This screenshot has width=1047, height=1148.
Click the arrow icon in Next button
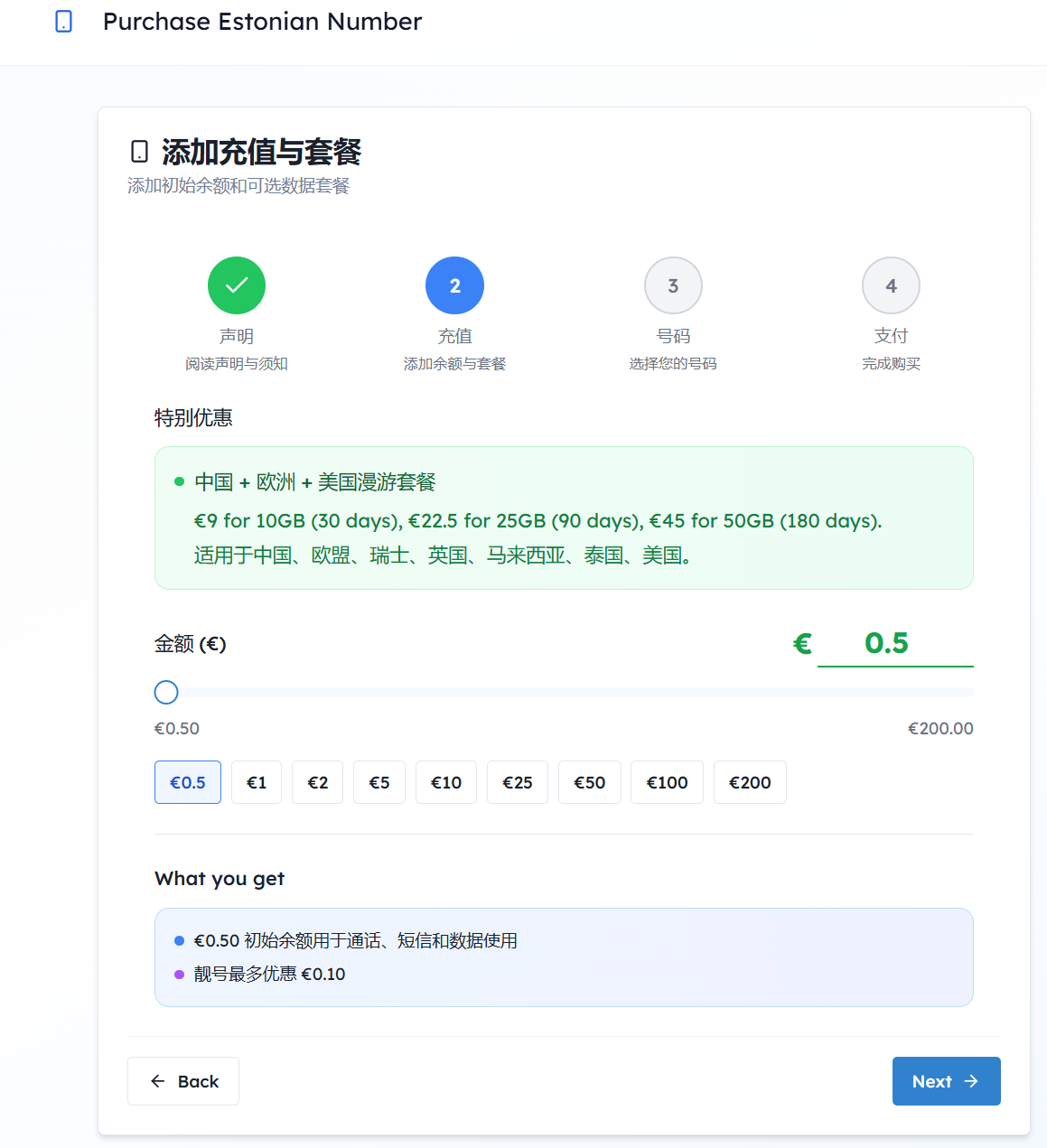971,1081
